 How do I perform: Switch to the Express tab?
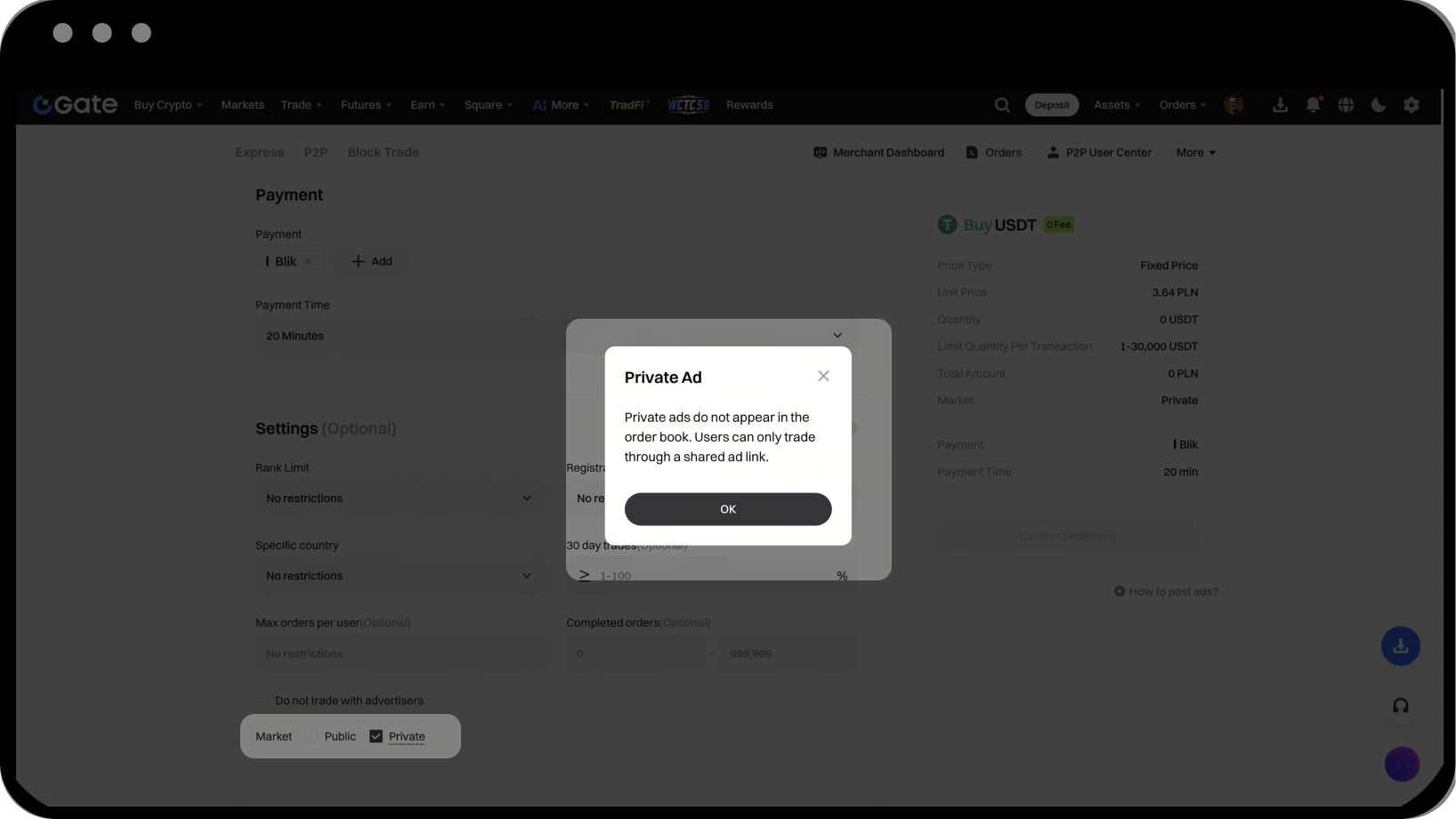point(260,153)
